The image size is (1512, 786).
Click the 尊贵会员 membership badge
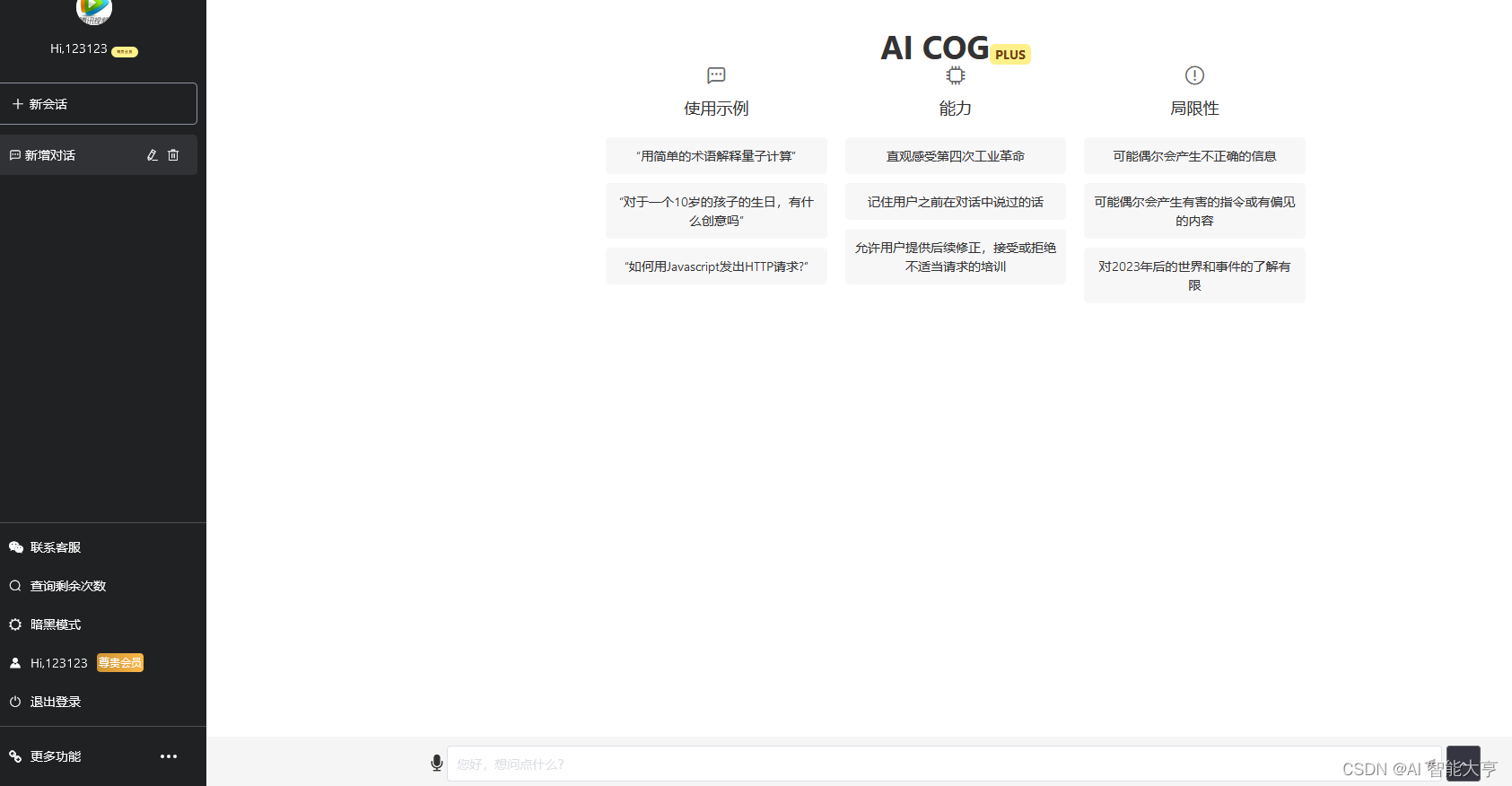point(120,663)
